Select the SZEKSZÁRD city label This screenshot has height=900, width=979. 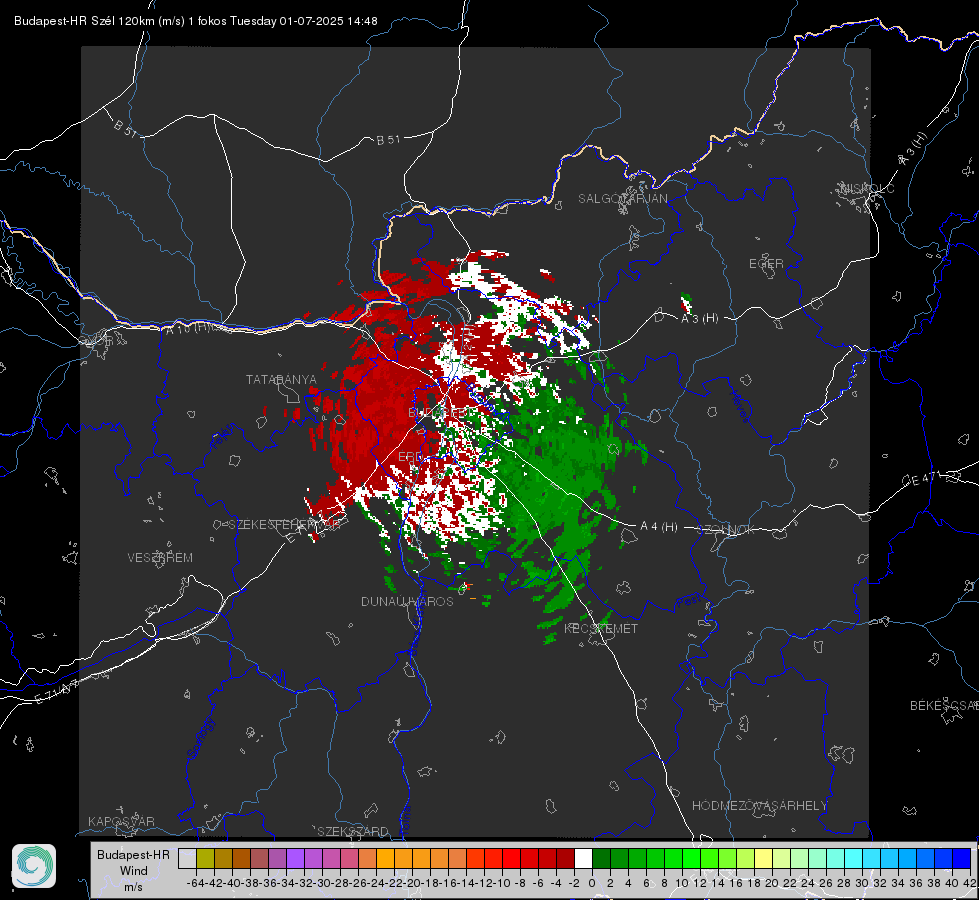(x=353, y=831)
